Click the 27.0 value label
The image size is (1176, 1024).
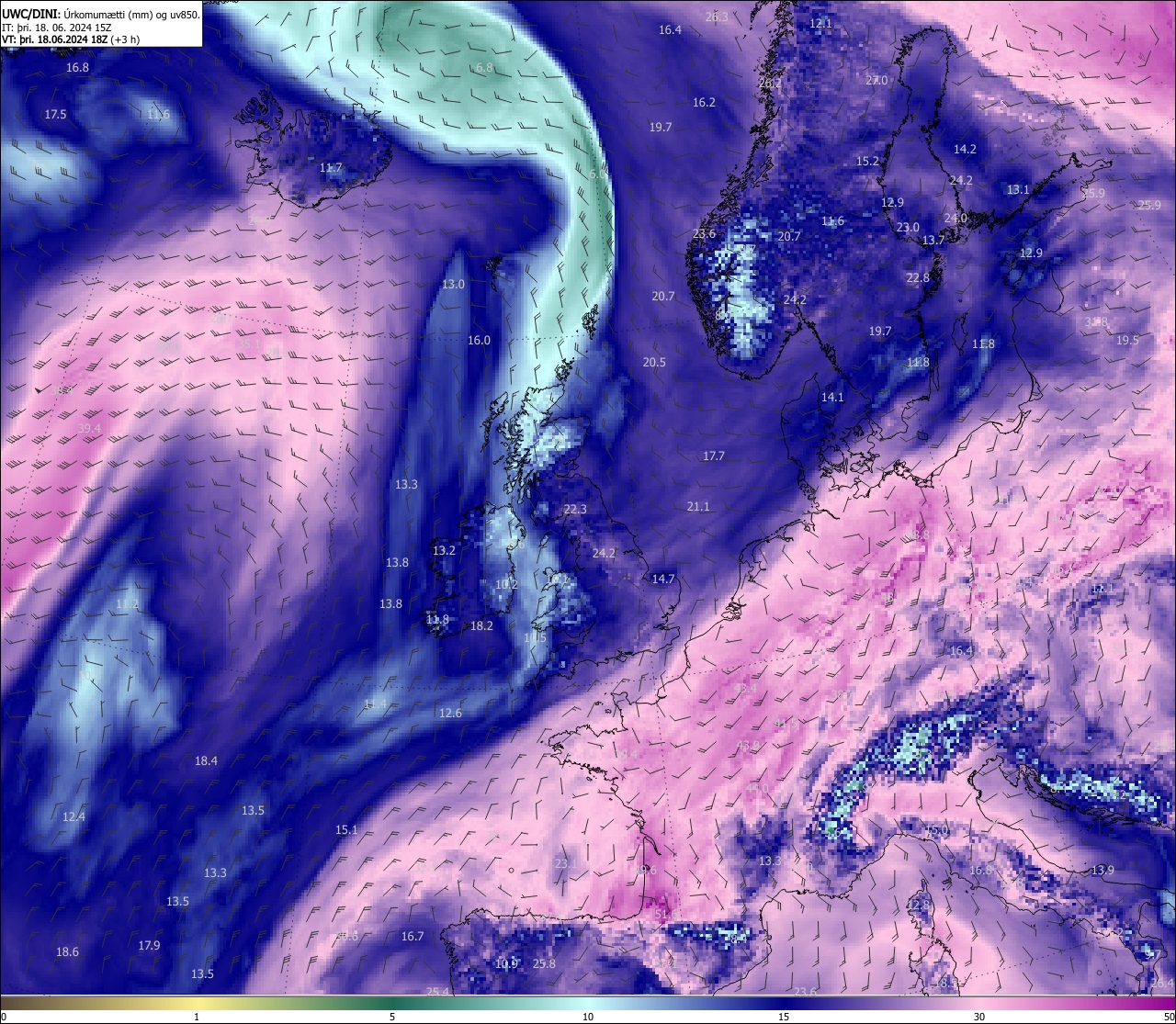point(876,81)
